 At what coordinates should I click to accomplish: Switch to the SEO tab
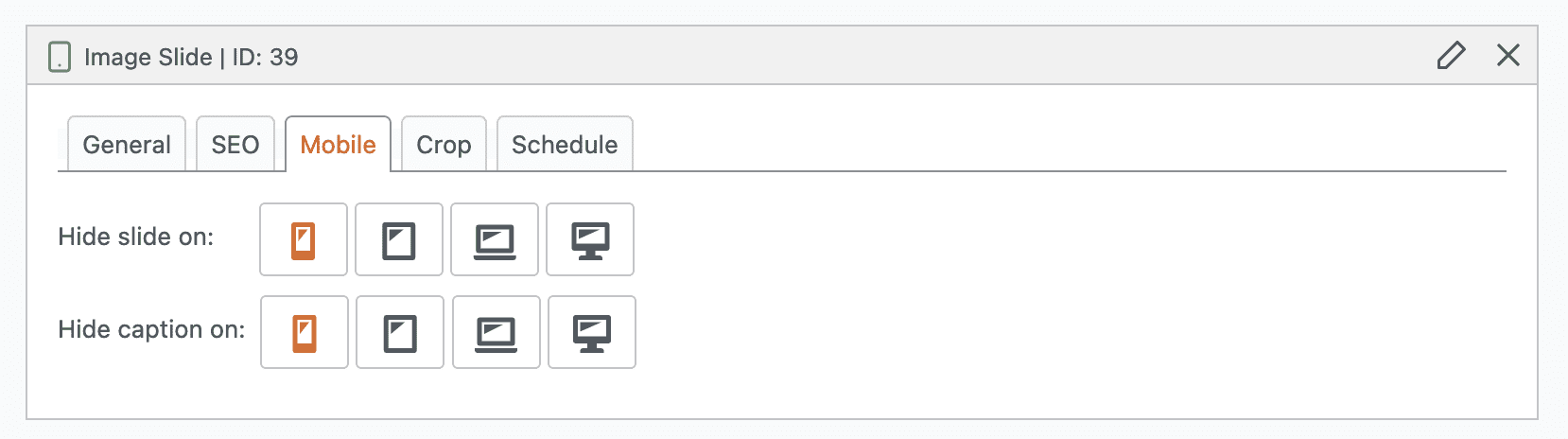[x=235, y=145]
